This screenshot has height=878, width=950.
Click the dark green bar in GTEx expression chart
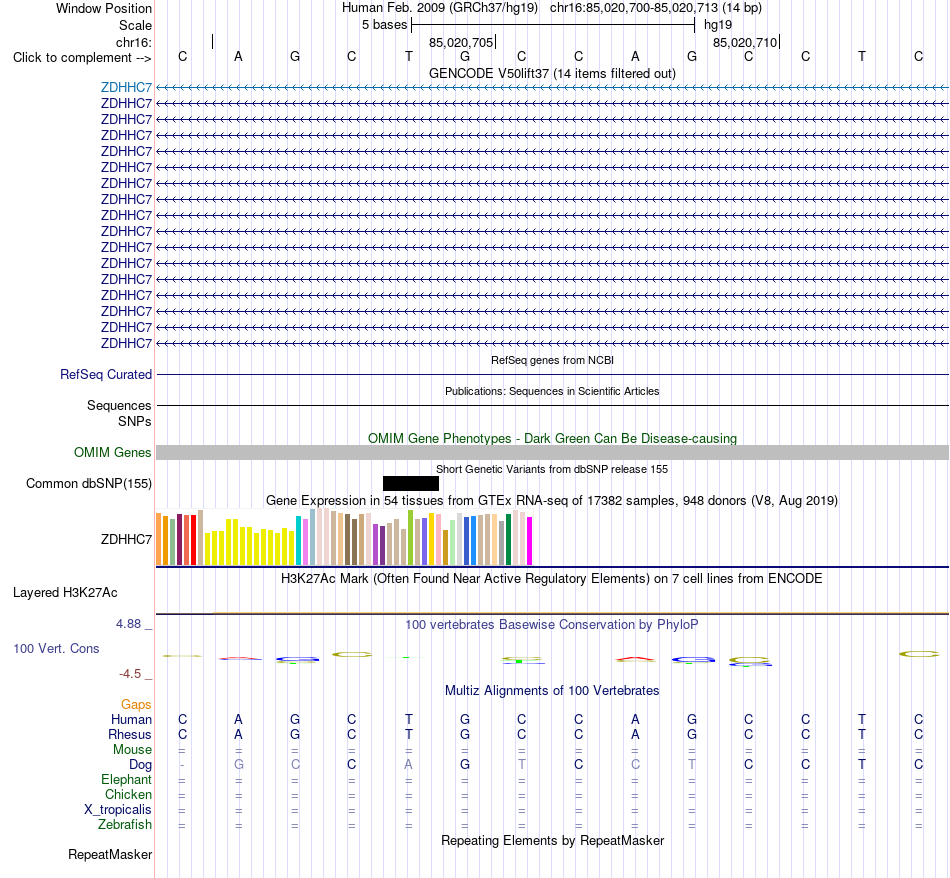click(508, 539)
